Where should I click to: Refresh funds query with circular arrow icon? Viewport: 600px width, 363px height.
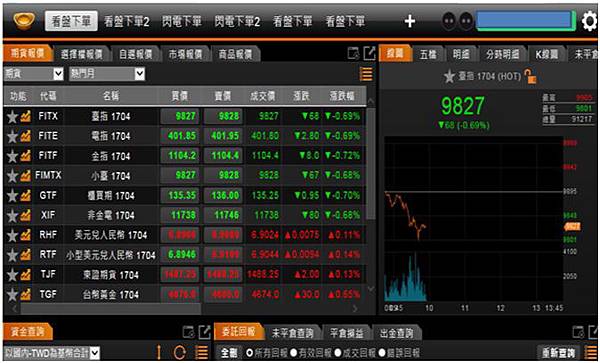click(x=179, y=352)
